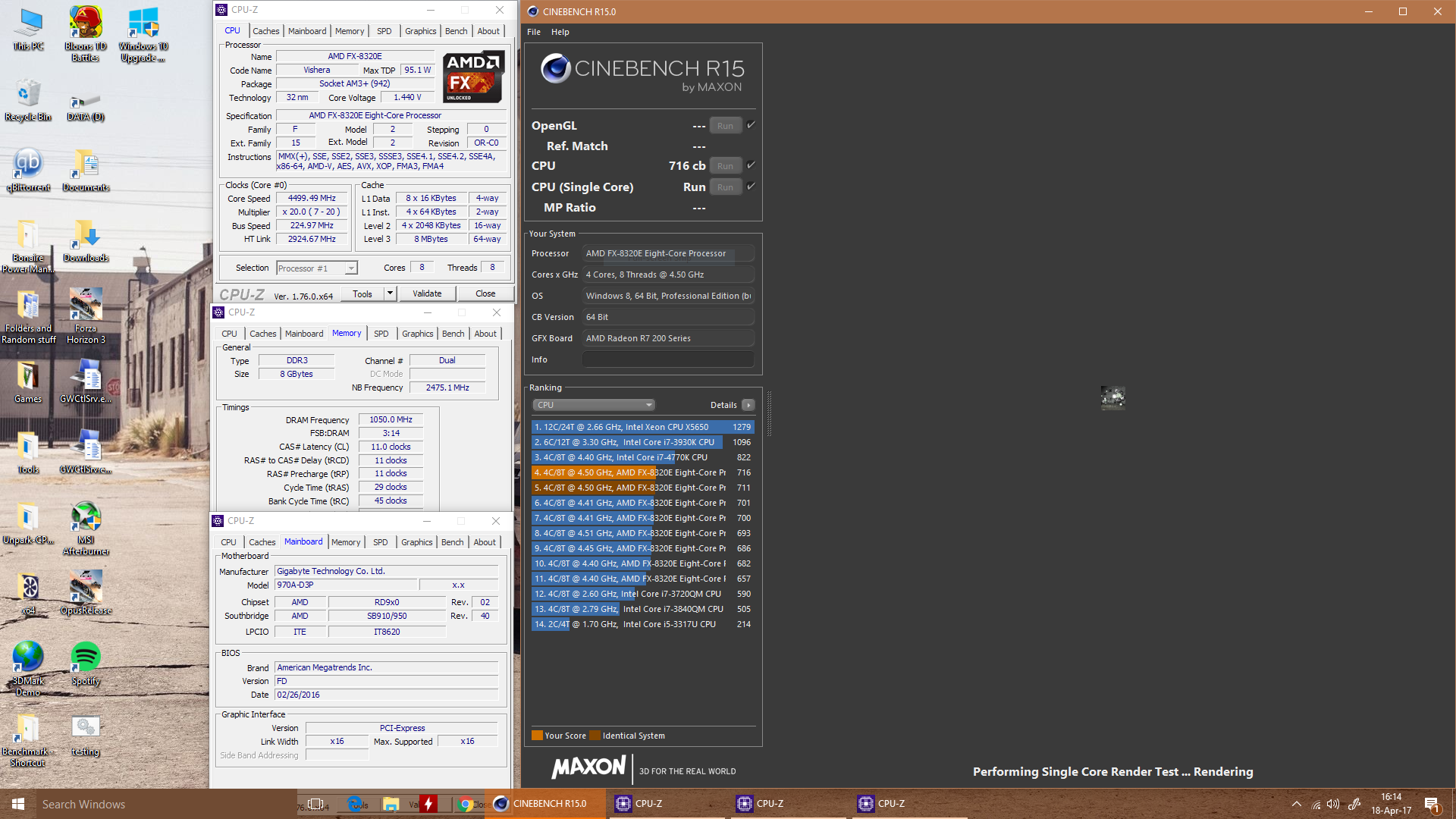Open the Tools dropdown arrow in CPU-Z

[390, 293]
